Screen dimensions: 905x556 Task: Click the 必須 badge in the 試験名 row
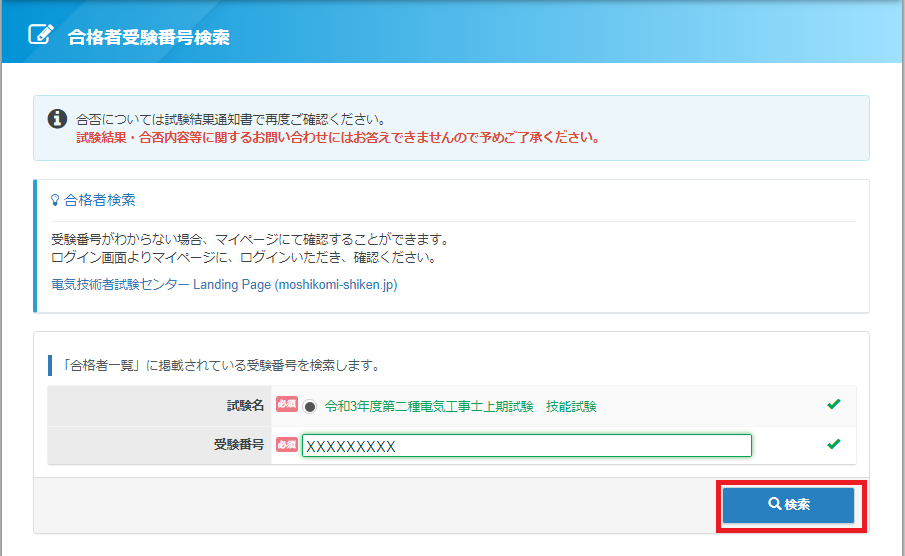point(286,406)
